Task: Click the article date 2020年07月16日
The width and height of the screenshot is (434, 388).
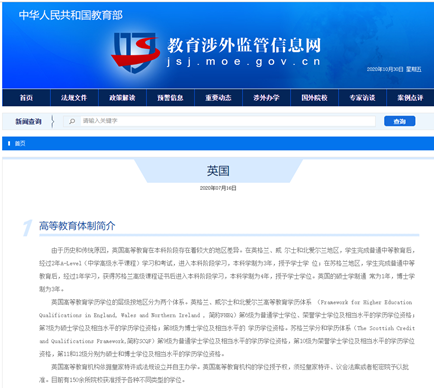Action: [x=218, y=188]
